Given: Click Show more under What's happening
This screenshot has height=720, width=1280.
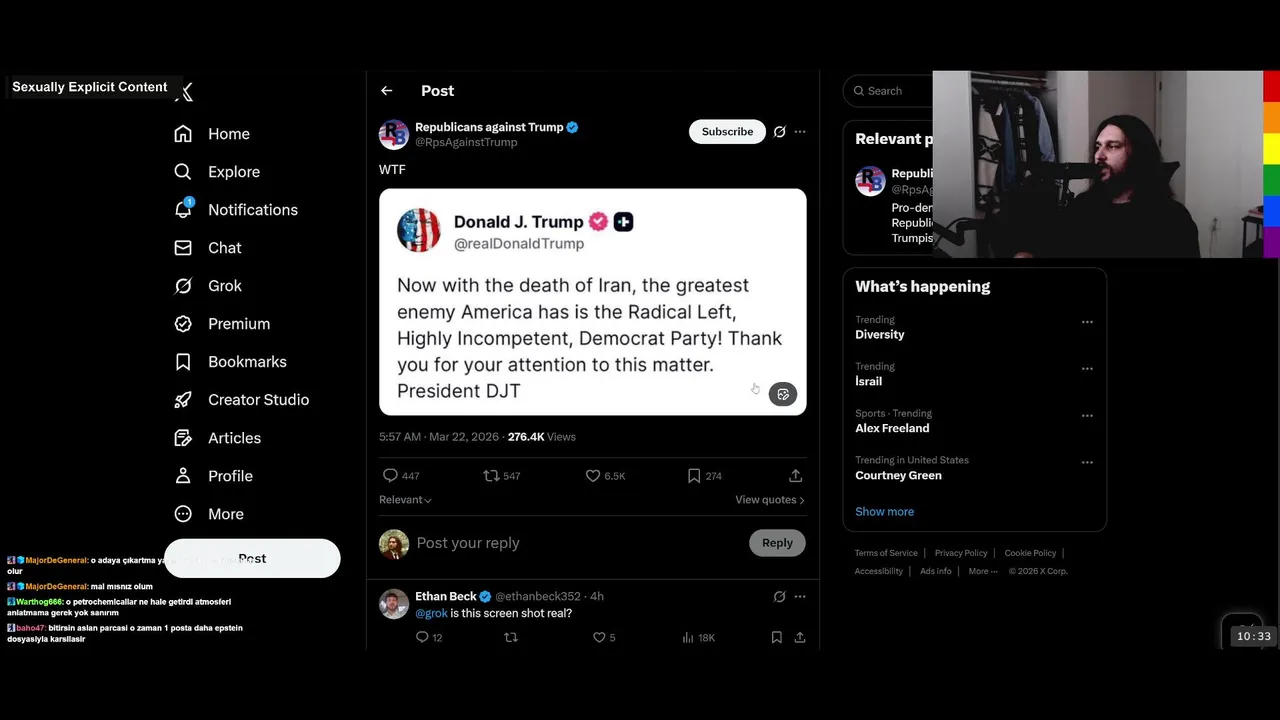Looking at the screenshot, I should pyautogui.click(x=884, y=511).
